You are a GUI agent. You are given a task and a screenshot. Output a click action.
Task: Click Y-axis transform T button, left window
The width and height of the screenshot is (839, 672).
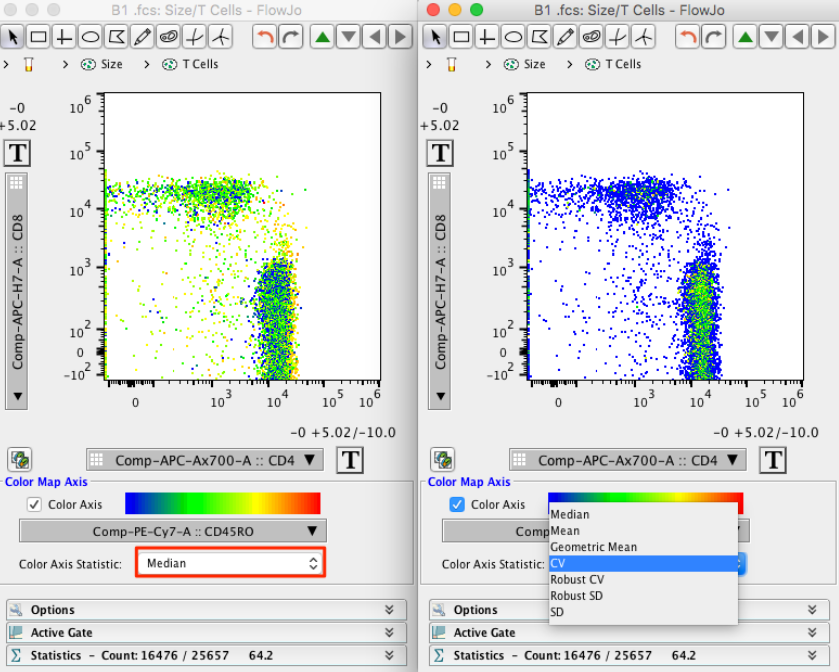pos(17,153)
